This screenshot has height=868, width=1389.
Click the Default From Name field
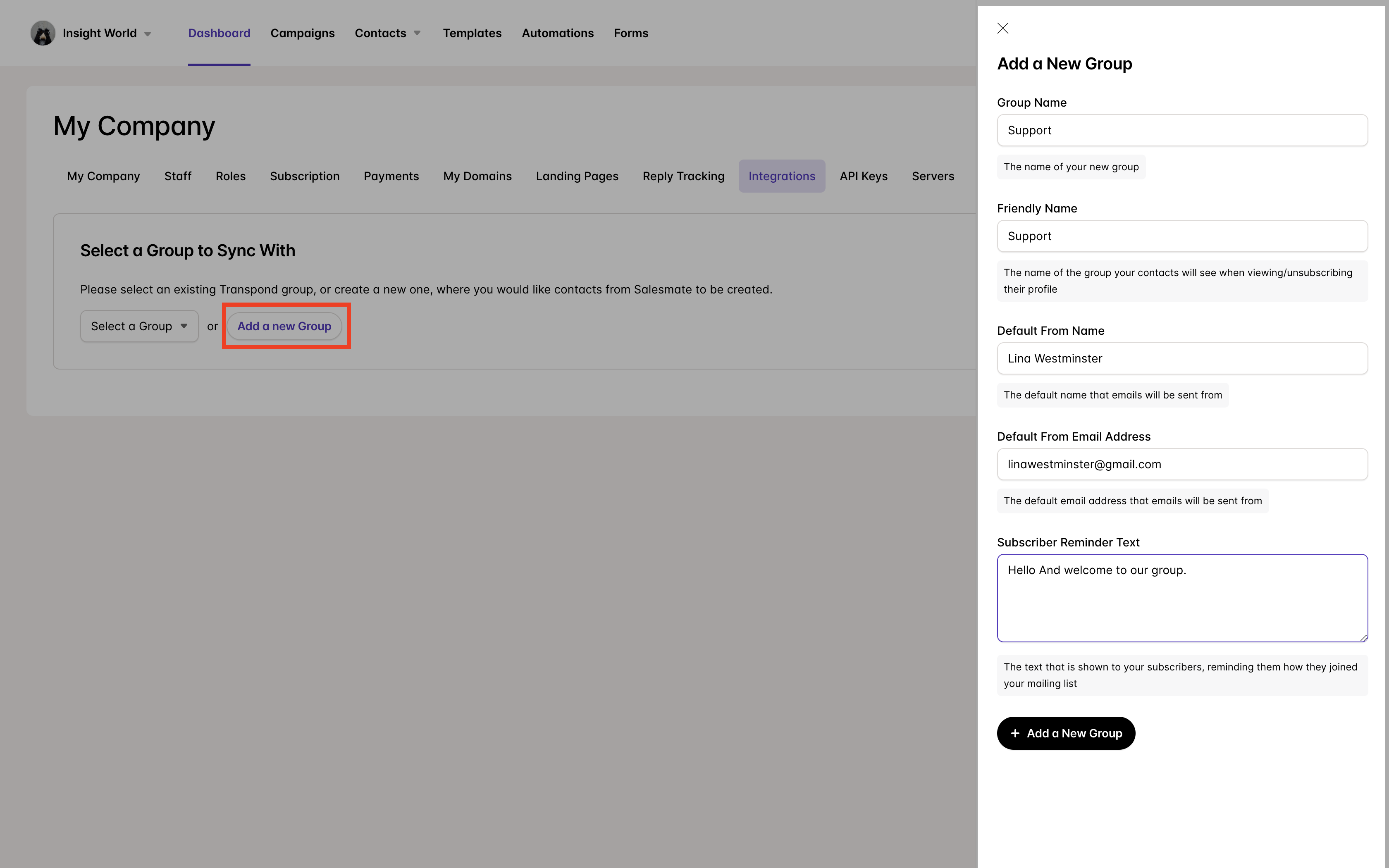tap(1182, 358)
